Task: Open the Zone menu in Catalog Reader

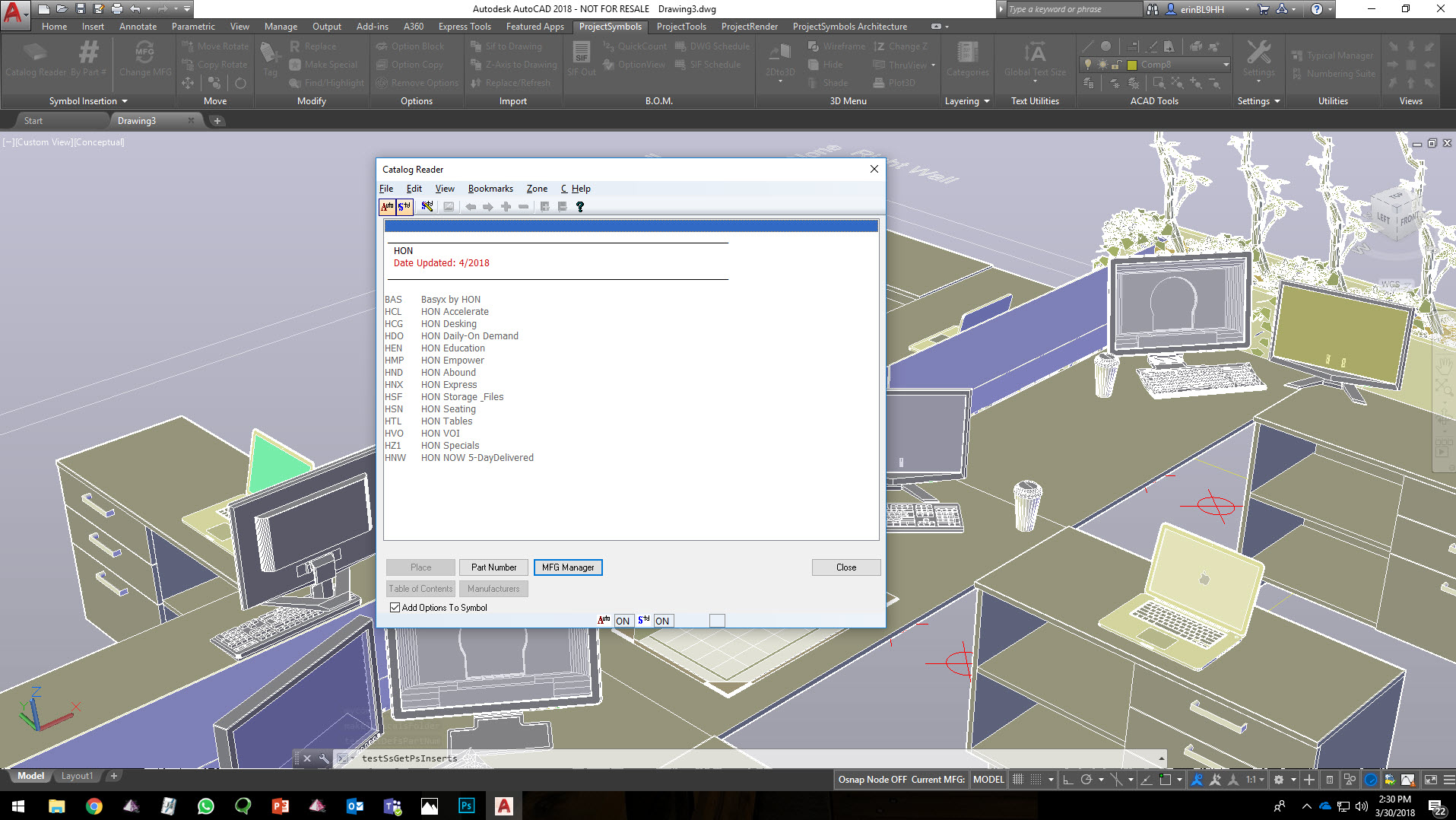Action: click(x=537, y=189)
